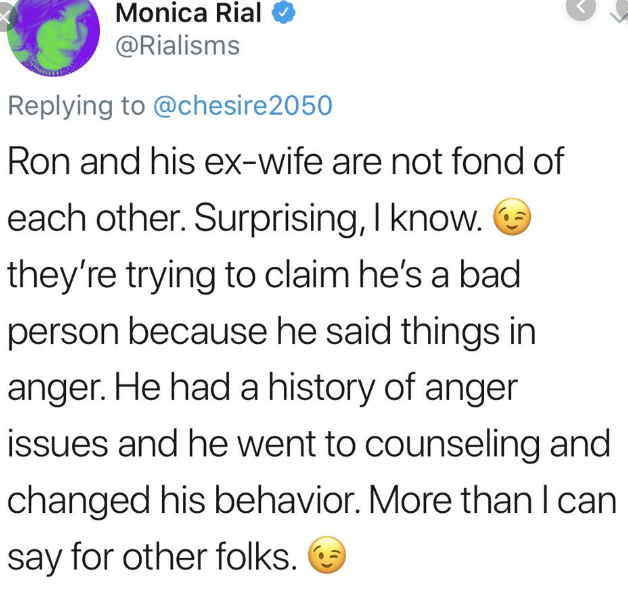
Task: Click the blue verified badge
Action: [x=284, y=13]
